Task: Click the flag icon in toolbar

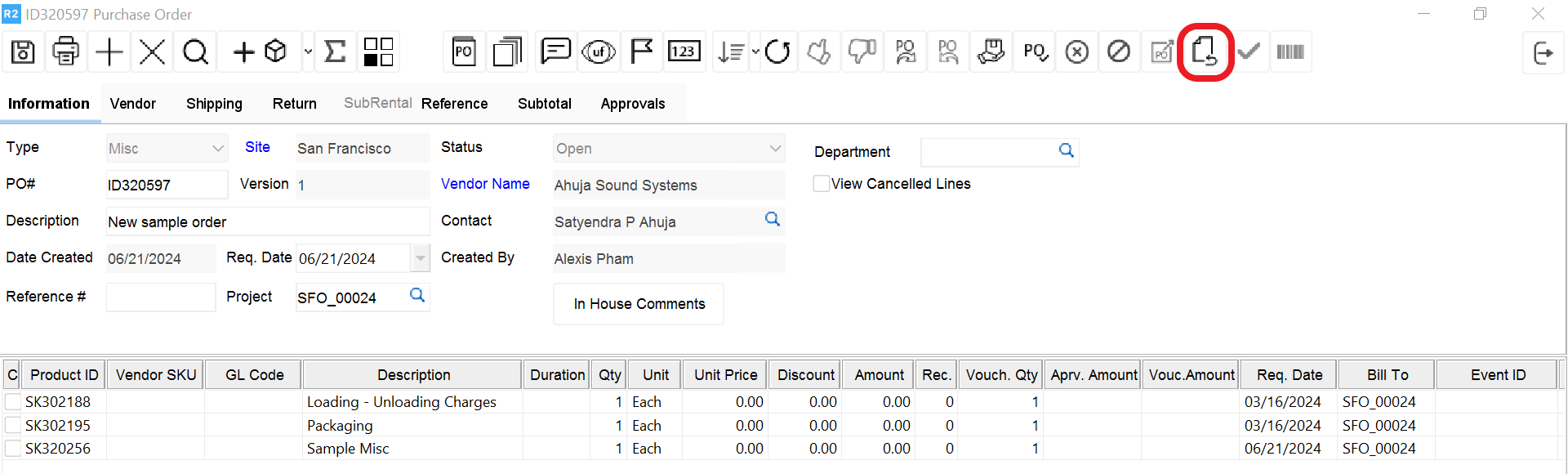Action: pyautogui.click(x=641, y=52)
